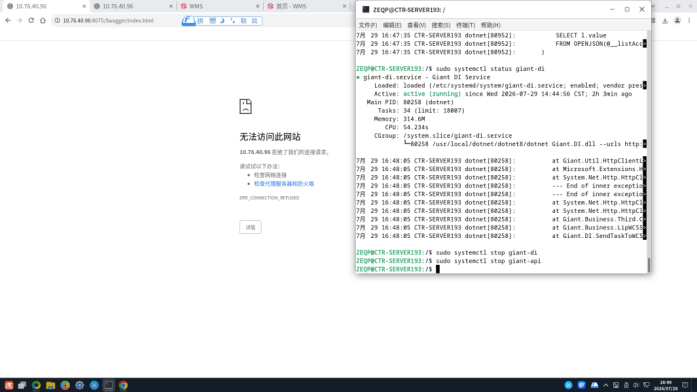This screenshot has height=392, width=697.
Task: Toggle the 拼 pinyin mode in IME bar
Action: (200, 21)
